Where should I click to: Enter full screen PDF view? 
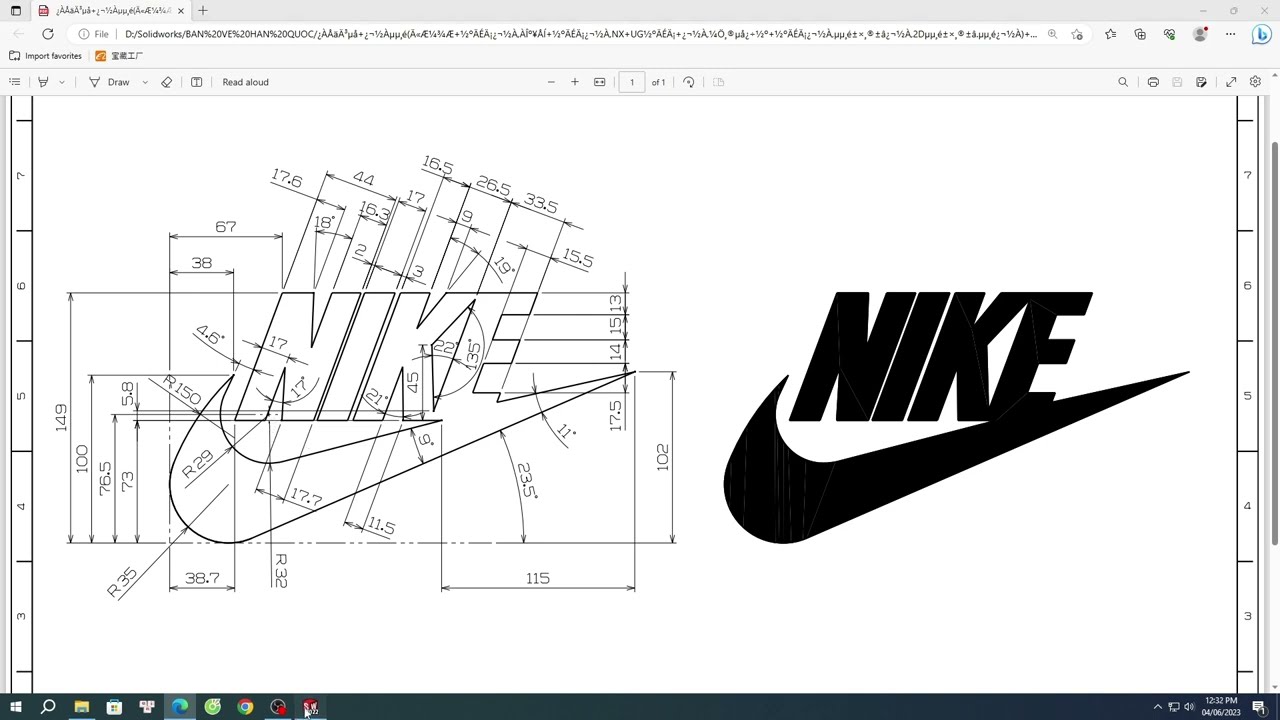point(1231,82)
